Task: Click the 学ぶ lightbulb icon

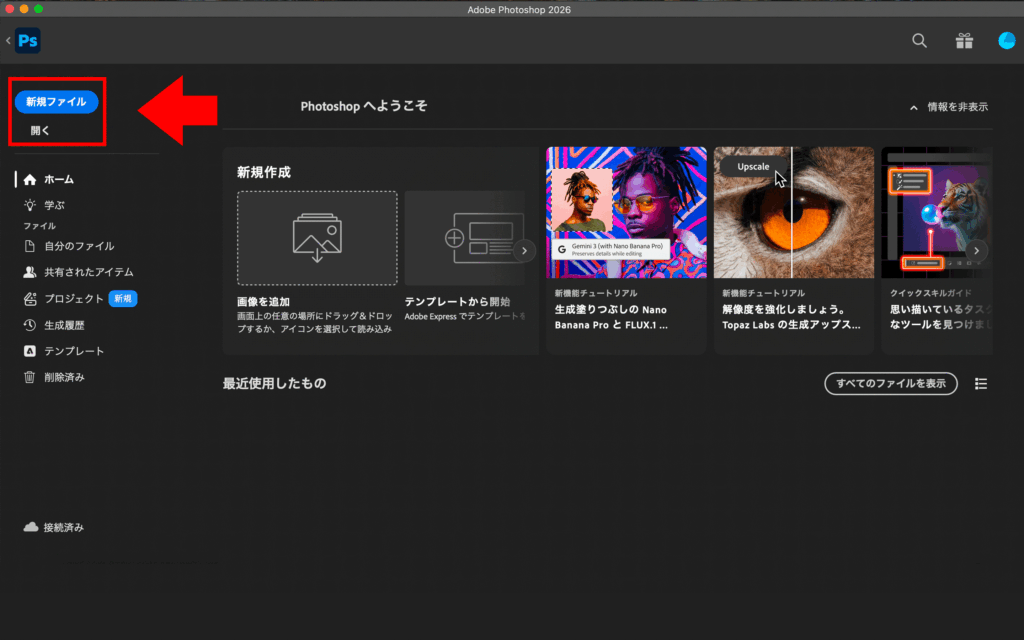Action: pyautogui.click(x=30, y=205)
